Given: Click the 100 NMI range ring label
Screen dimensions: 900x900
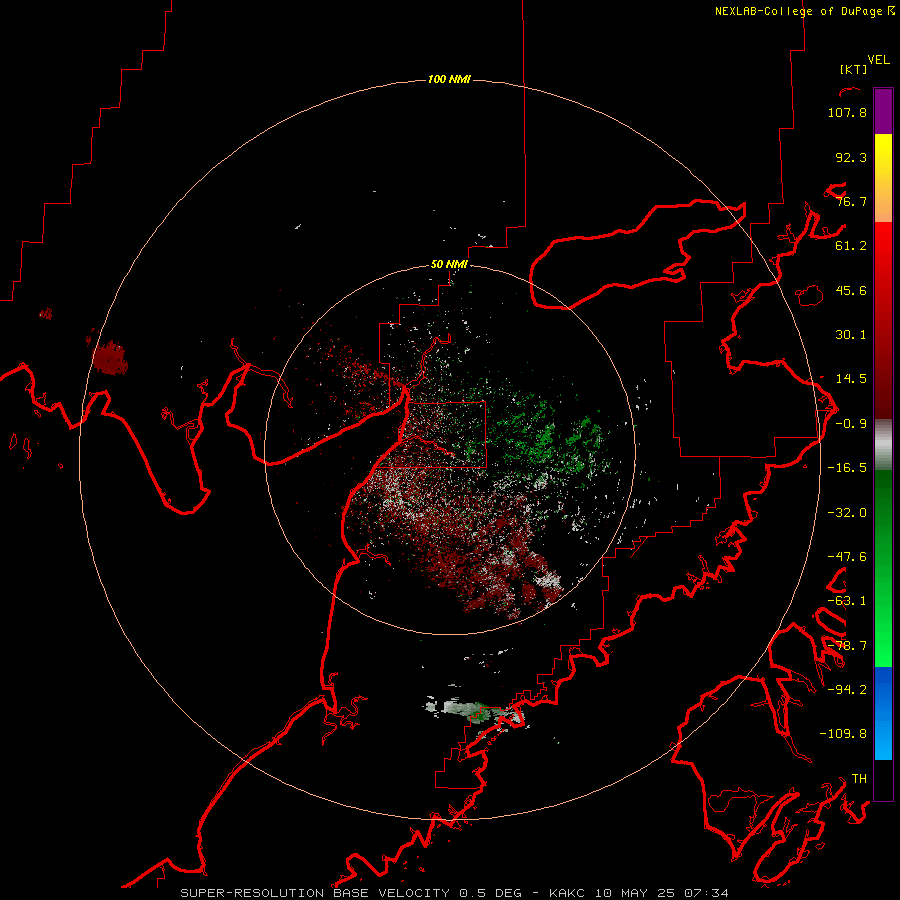Looking at the screenshot, I should (449, 79).
